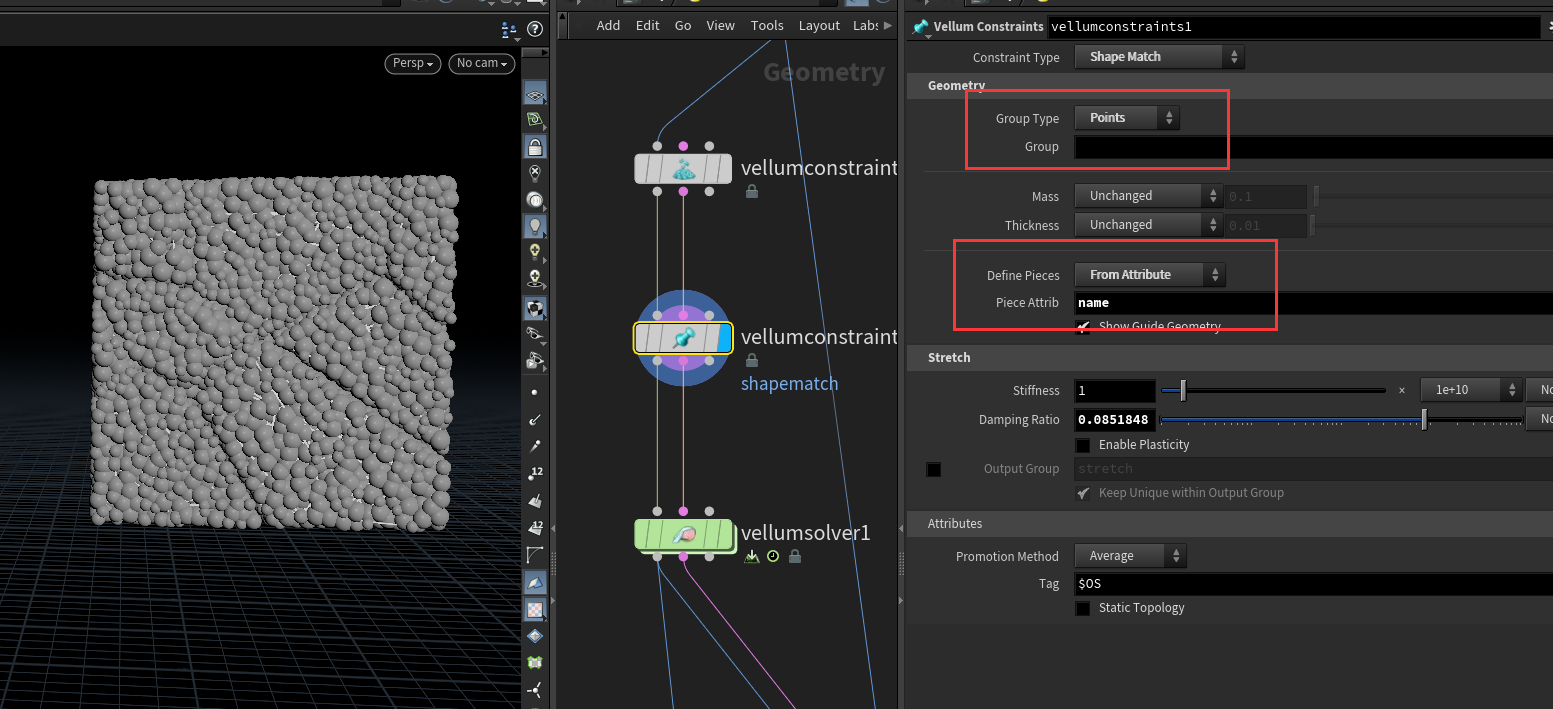Open the Promotion Method Average dropdown

tap(1130, 556)
